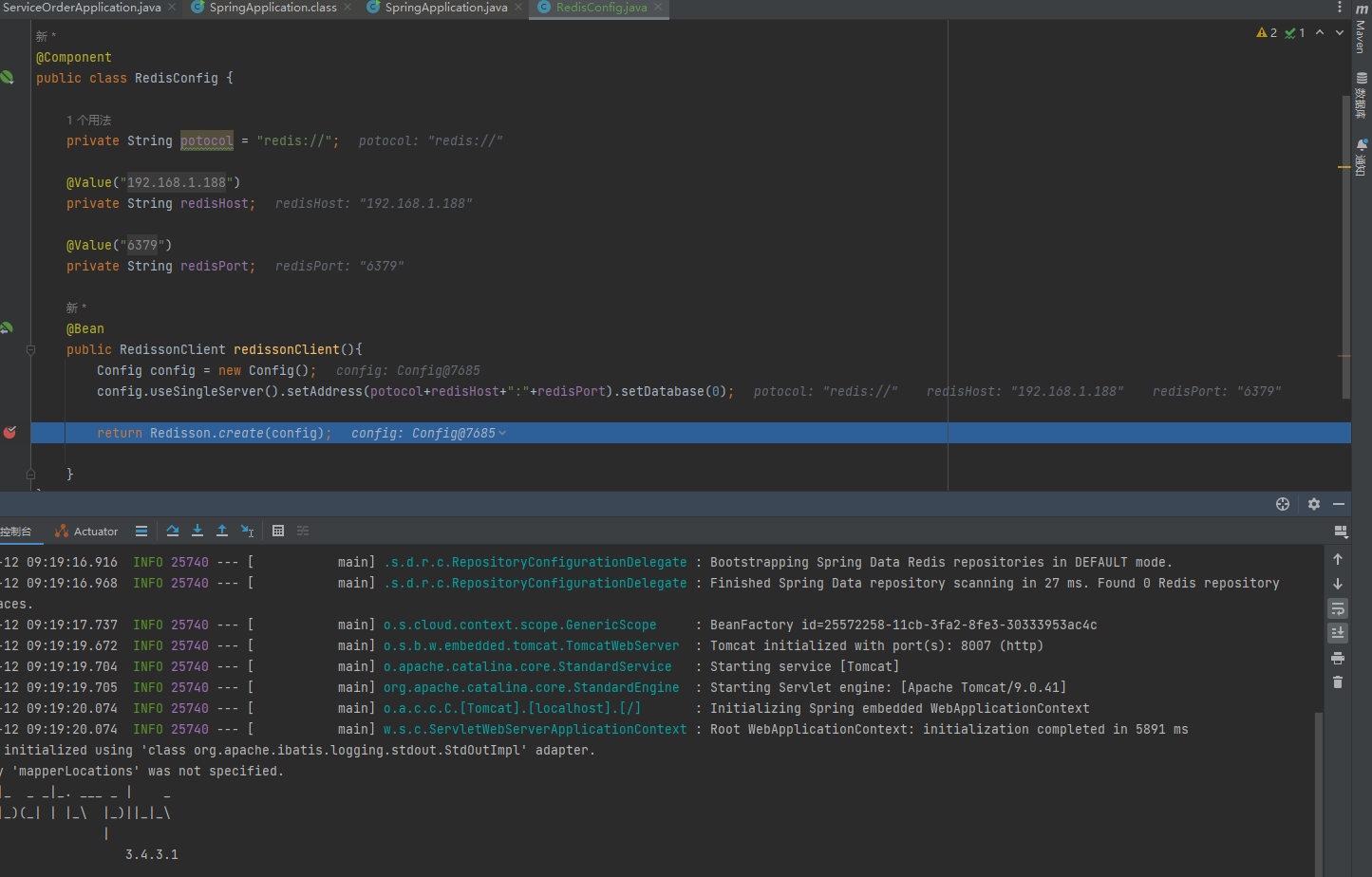Click the Evaluate Expression calculator icon
Viewport: 1372px width, 877px height.
point(278,532)
